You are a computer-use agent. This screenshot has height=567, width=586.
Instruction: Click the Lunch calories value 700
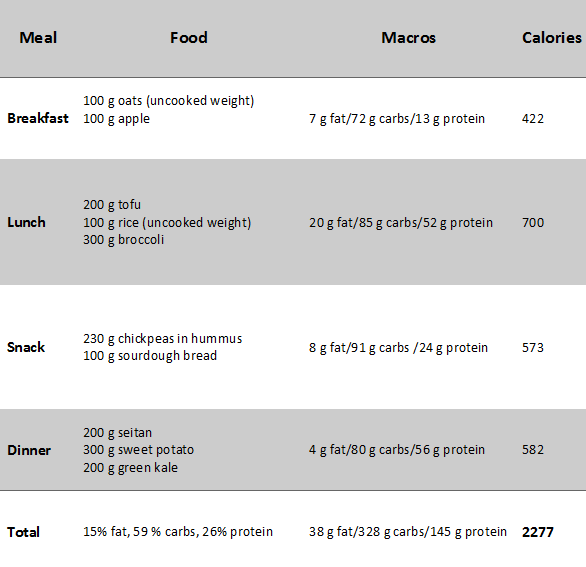pyautogui.click(x=533, y=222)
